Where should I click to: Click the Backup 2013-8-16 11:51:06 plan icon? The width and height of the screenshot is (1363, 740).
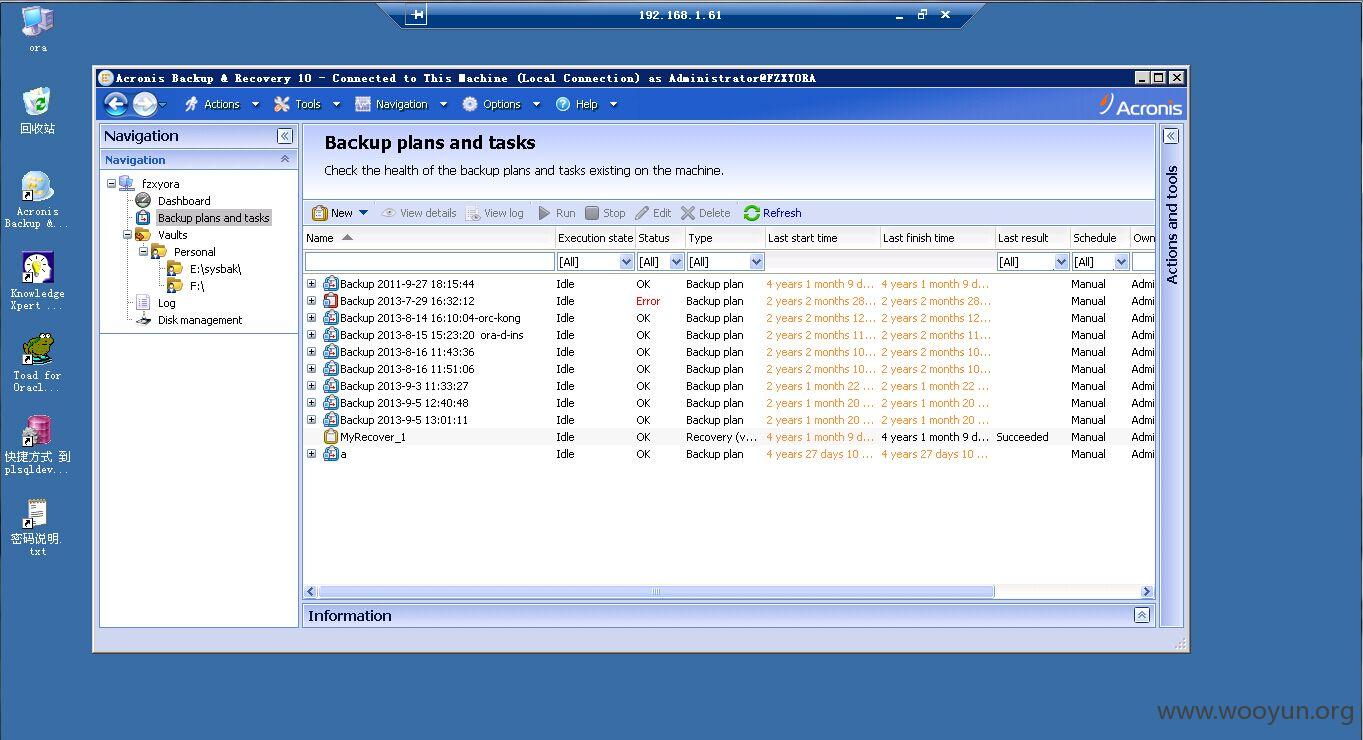tap(331, 369)
